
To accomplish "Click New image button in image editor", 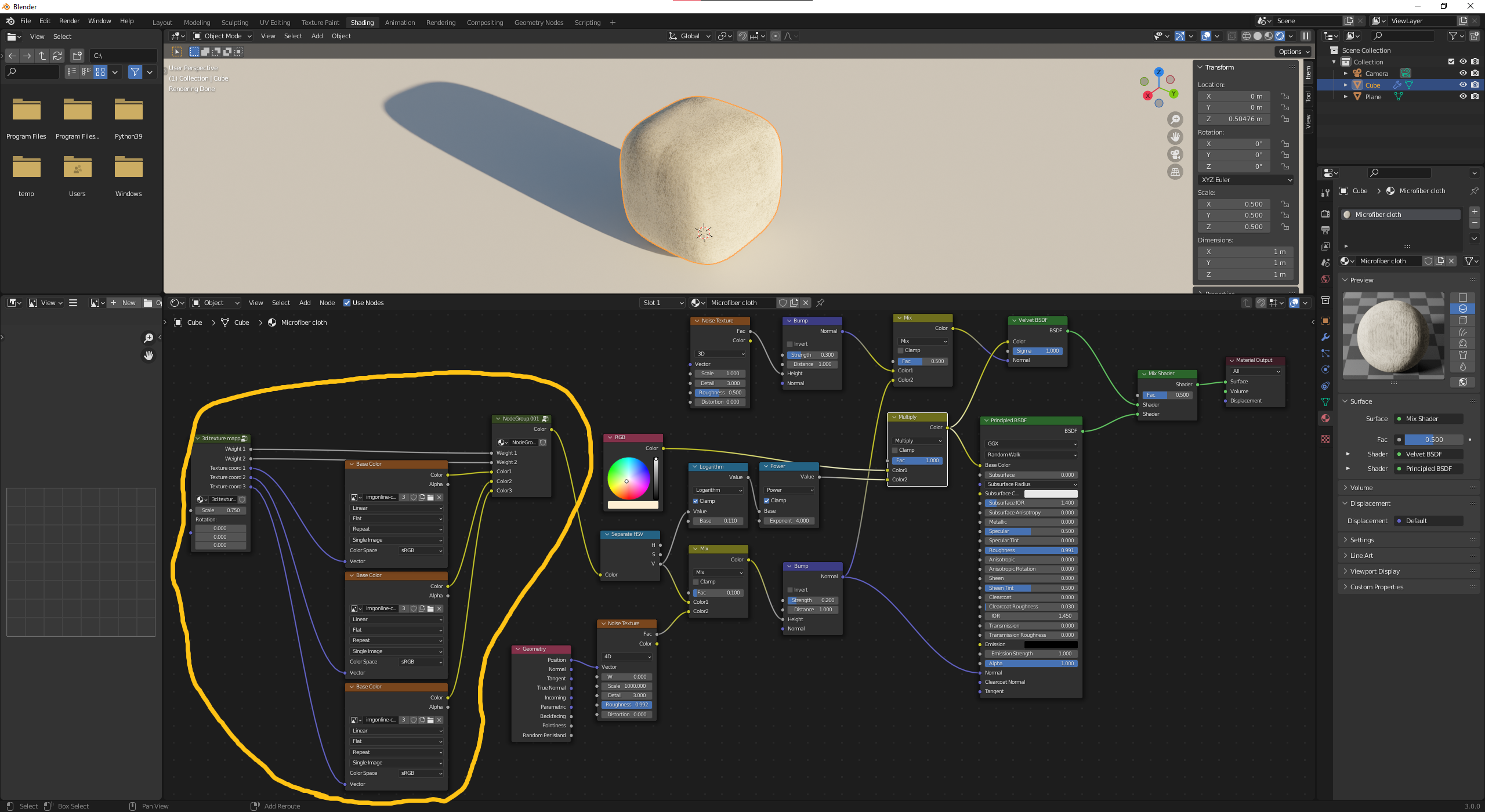I will 123,303.
